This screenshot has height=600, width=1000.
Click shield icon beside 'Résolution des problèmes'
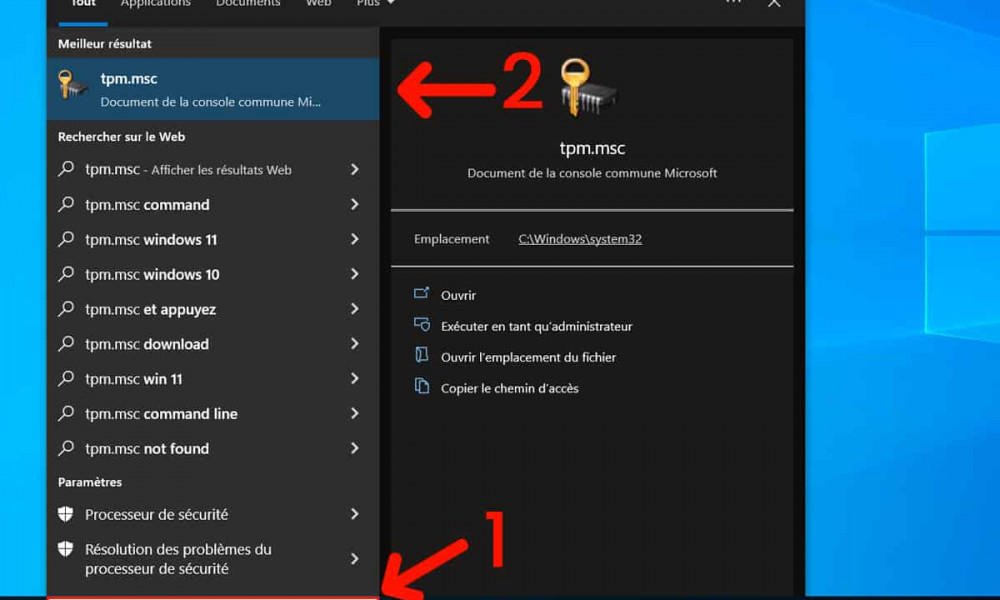[66, 549]
